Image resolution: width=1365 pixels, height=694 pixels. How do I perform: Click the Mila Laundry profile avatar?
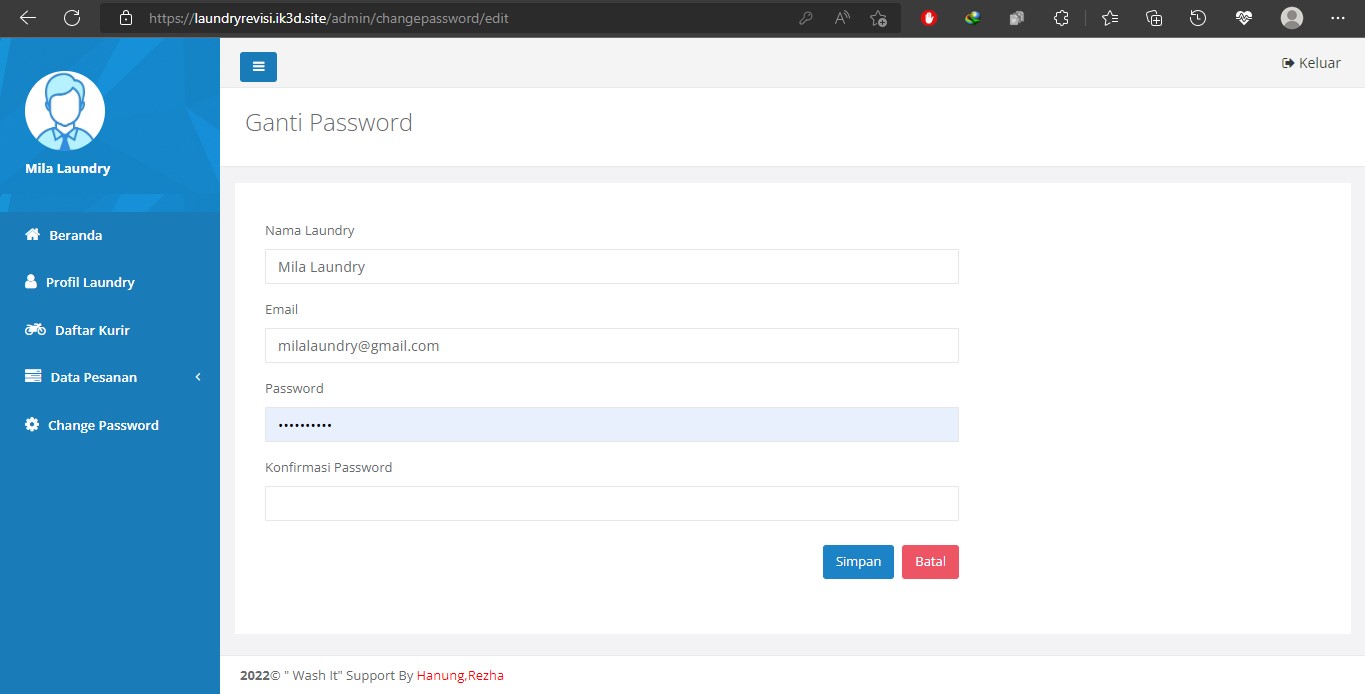[65, 111]
